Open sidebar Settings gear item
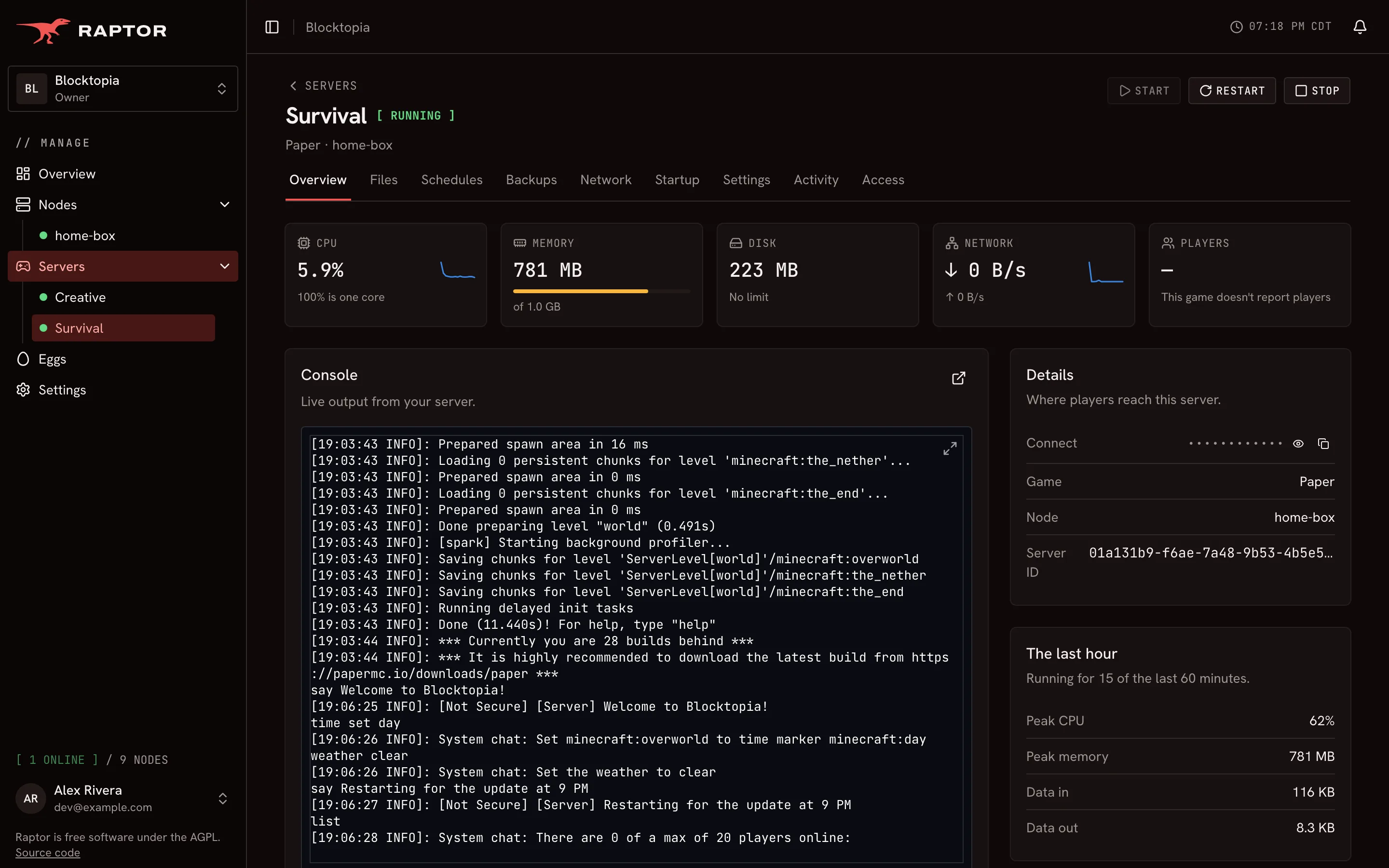Screen dimensions: 1389x868 [123, 390]
